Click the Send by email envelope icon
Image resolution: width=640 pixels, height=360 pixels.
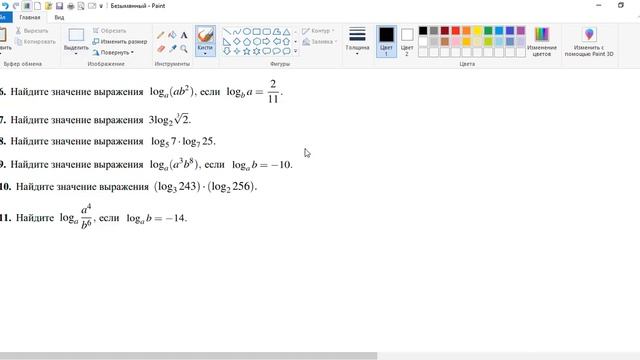(x=92, y=6)
